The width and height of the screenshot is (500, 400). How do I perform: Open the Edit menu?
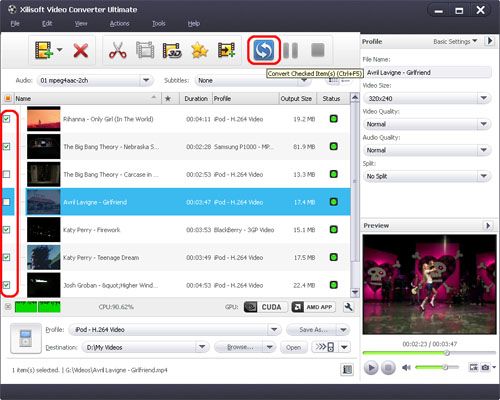(47, 23)
